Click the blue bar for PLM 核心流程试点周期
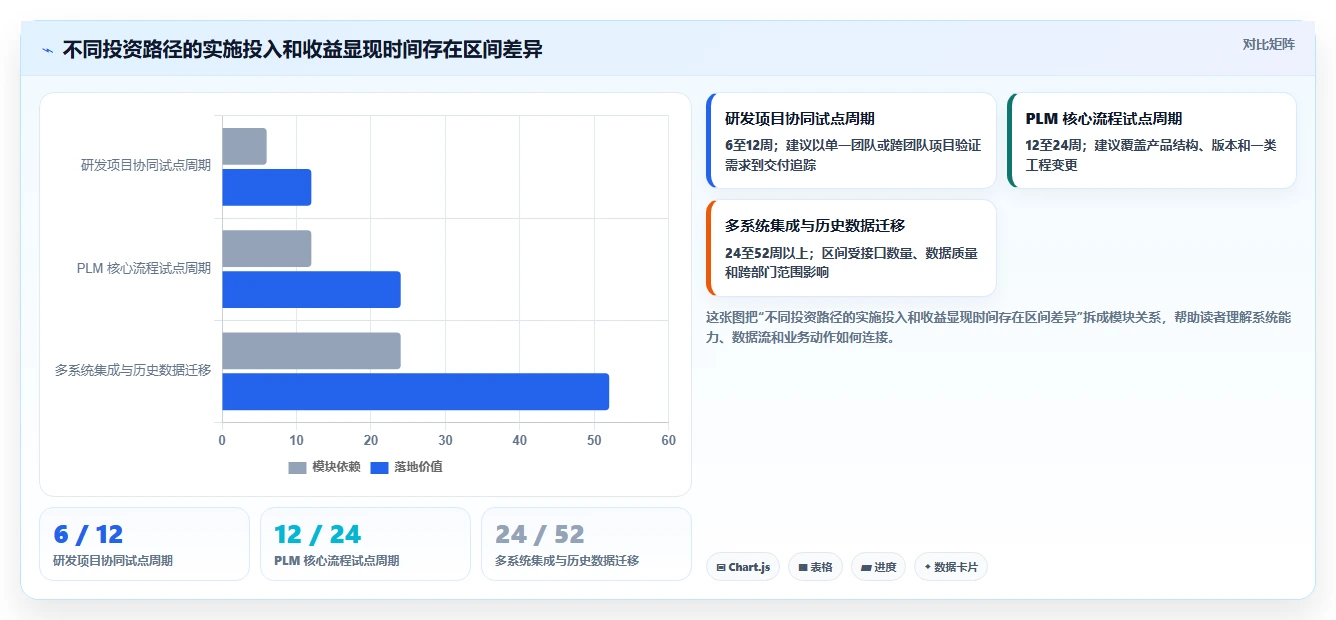 point(311,290)
